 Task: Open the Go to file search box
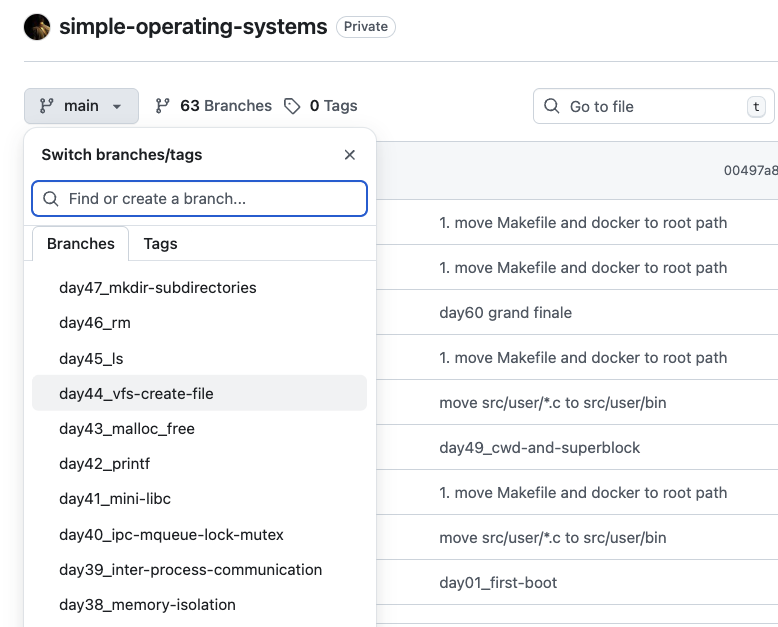(x=650, y=107)
